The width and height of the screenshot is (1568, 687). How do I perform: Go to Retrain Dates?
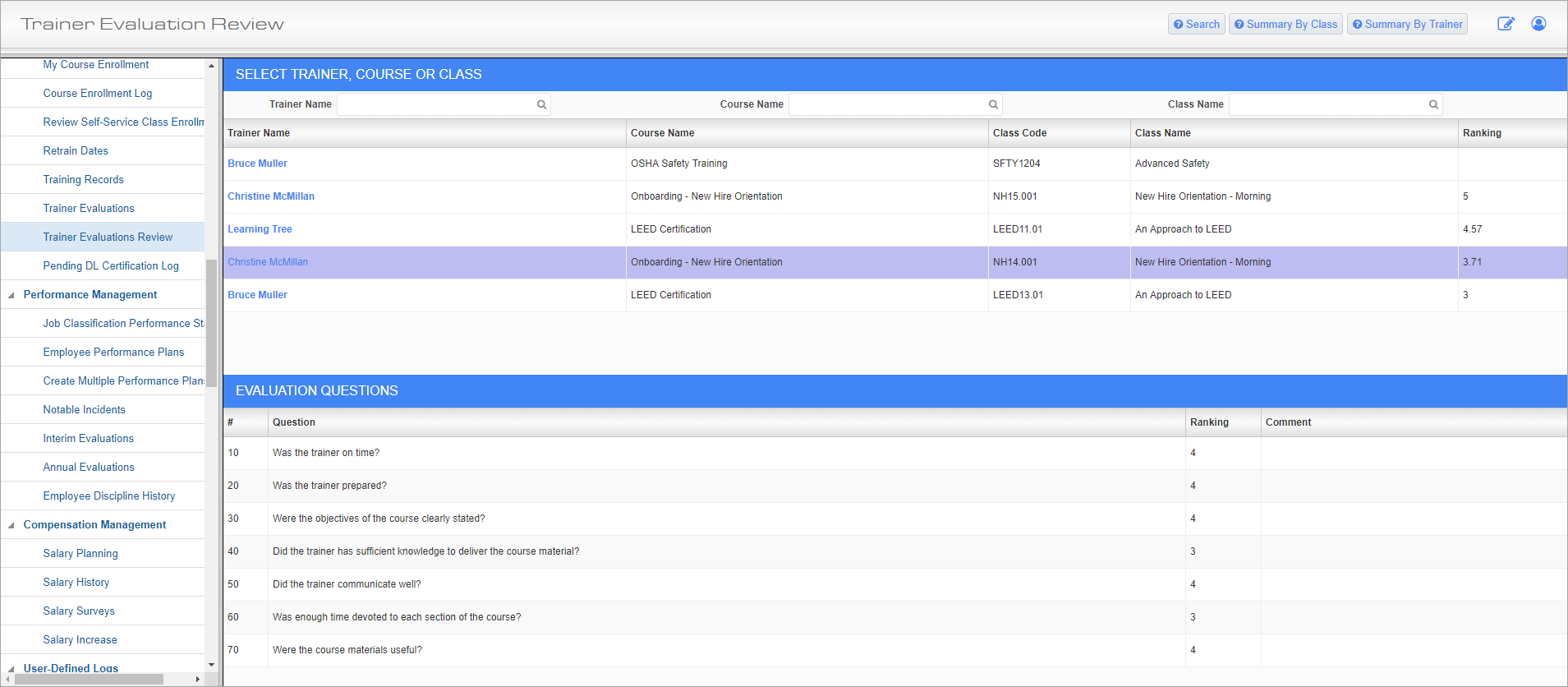[76, 151]
